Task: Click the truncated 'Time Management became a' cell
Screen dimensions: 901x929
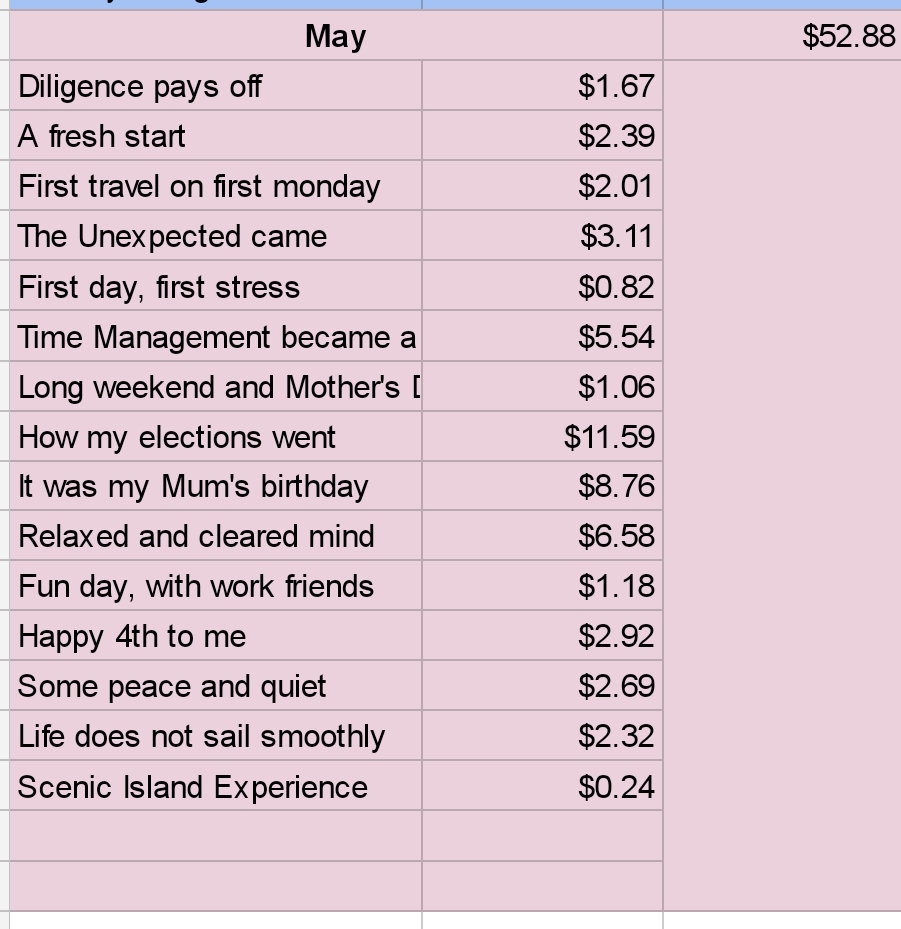Action: click(x=216, y=337)
